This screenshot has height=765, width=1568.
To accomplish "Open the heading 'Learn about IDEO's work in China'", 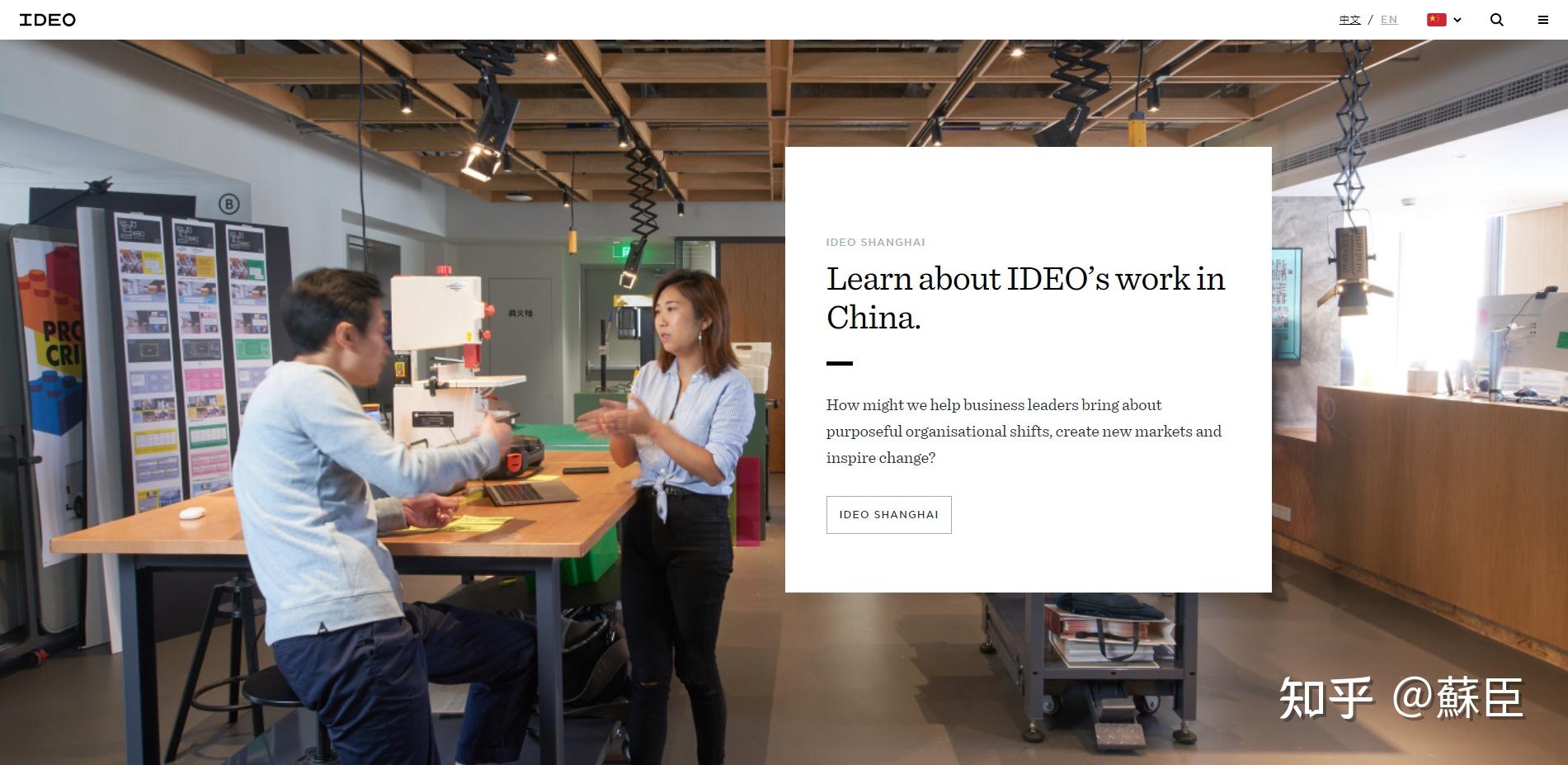I will pos(1024,297).
